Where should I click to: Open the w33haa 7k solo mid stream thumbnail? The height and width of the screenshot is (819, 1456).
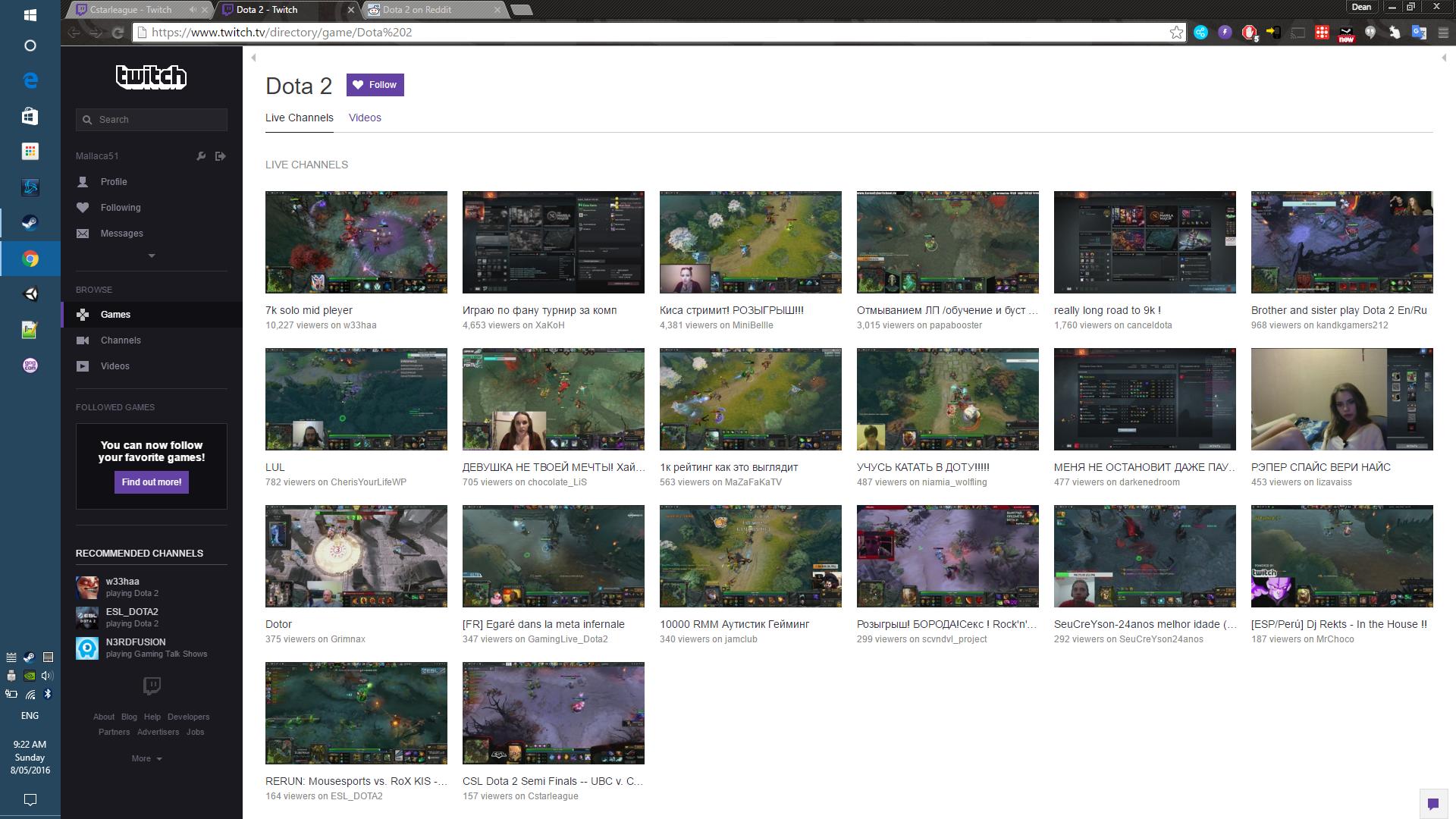356,242
